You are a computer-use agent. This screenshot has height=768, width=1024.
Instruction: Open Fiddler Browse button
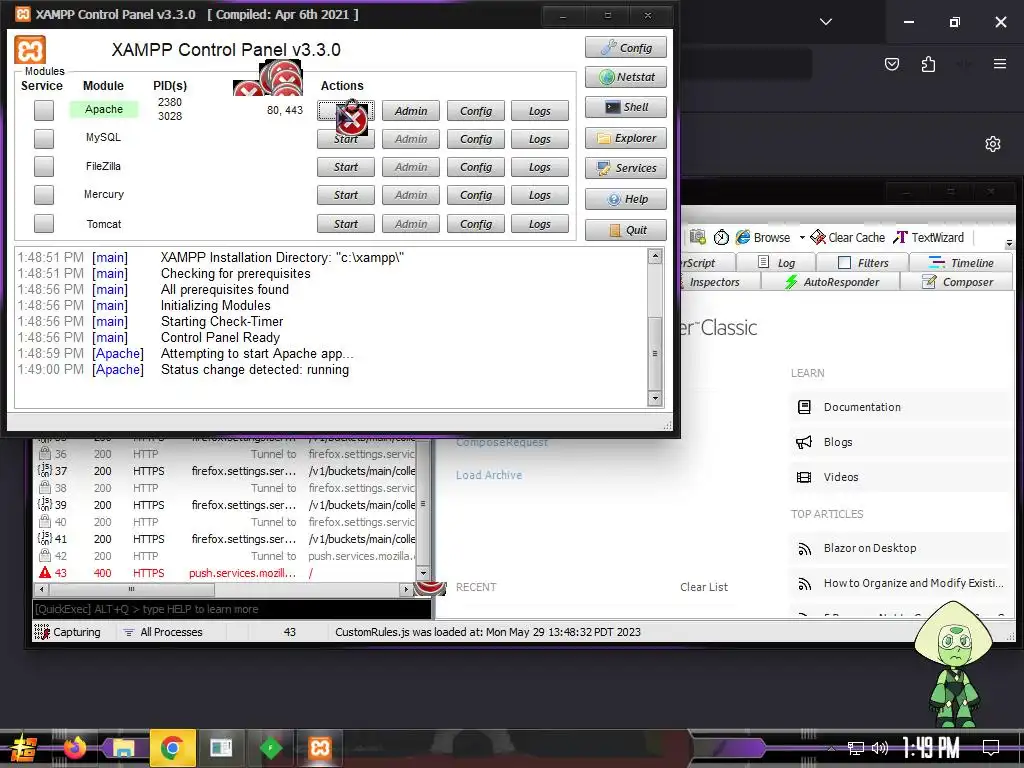tap(763, 238)
